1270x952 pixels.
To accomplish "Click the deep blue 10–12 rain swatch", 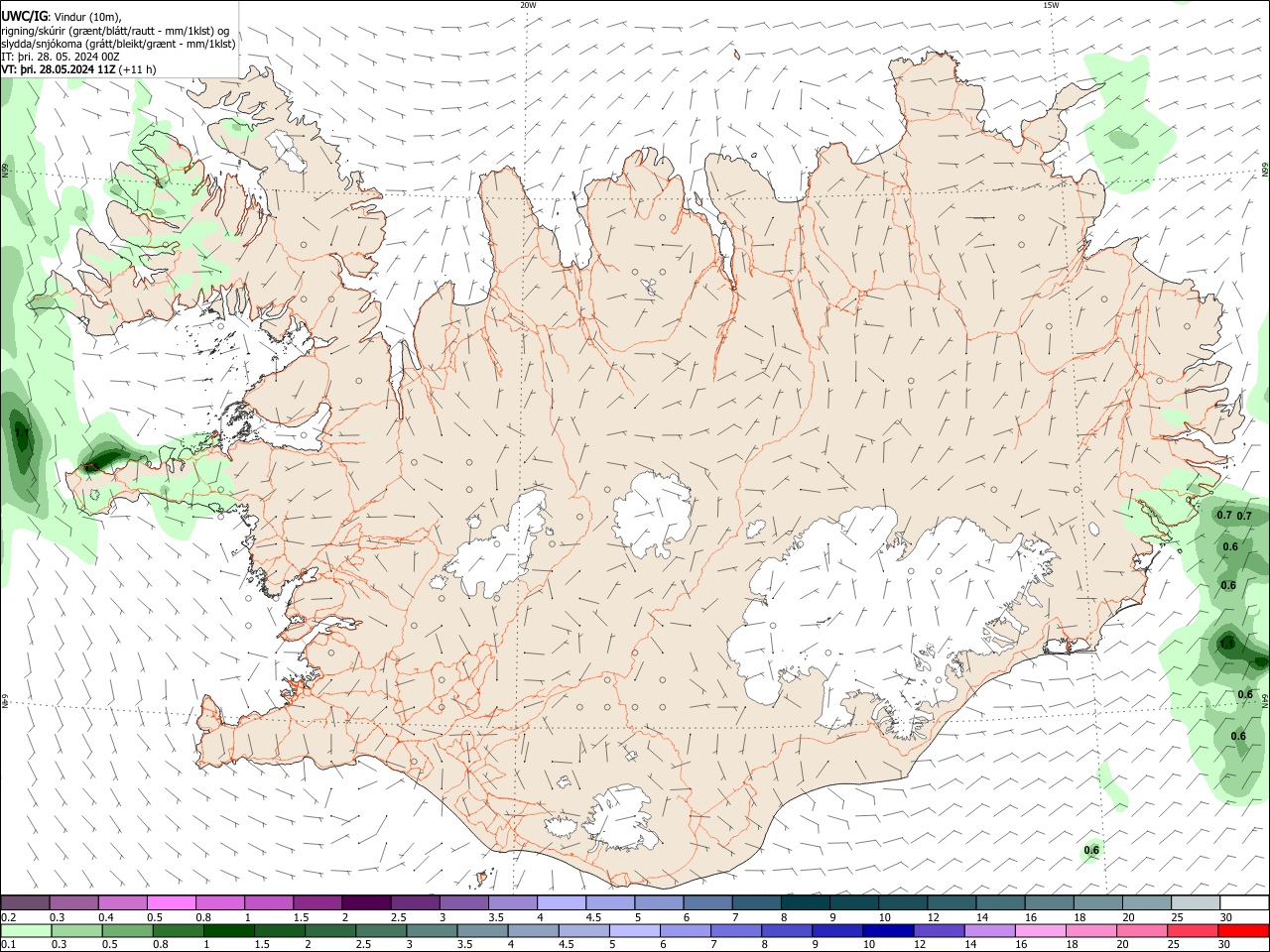I will [x=887, y=930].
